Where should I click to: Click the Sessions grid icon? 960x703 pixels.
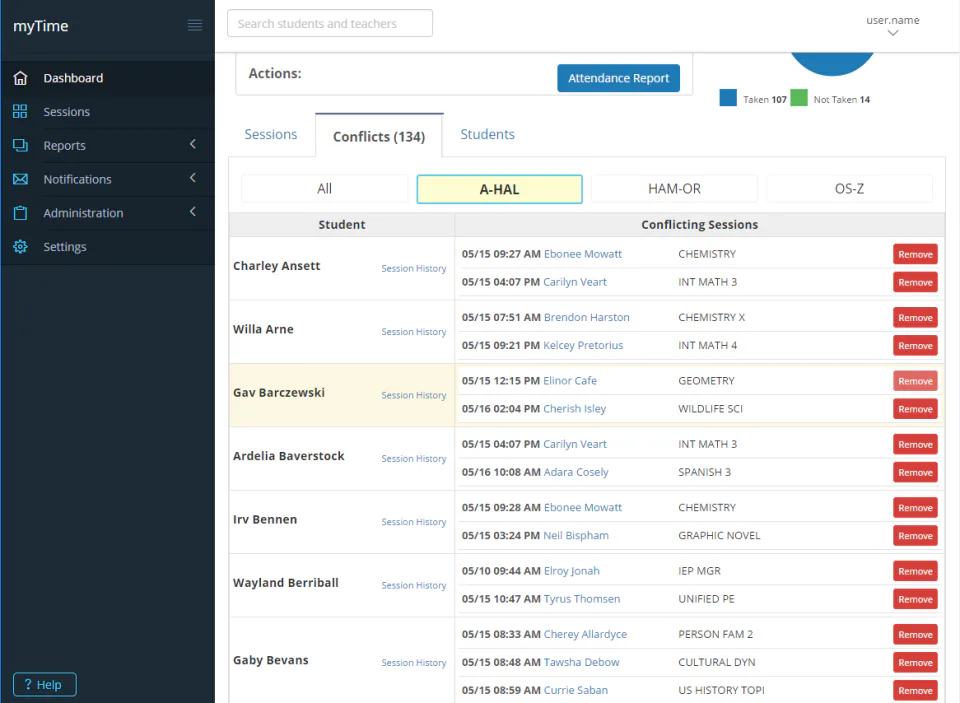click(x=20, y=111)
